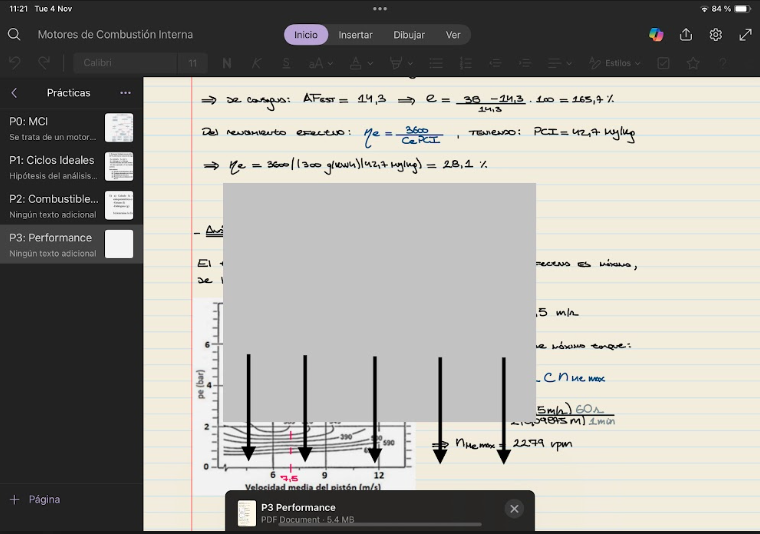Apply italic formatting (K)
760x534 pixels.
click(x=256, y=63)
